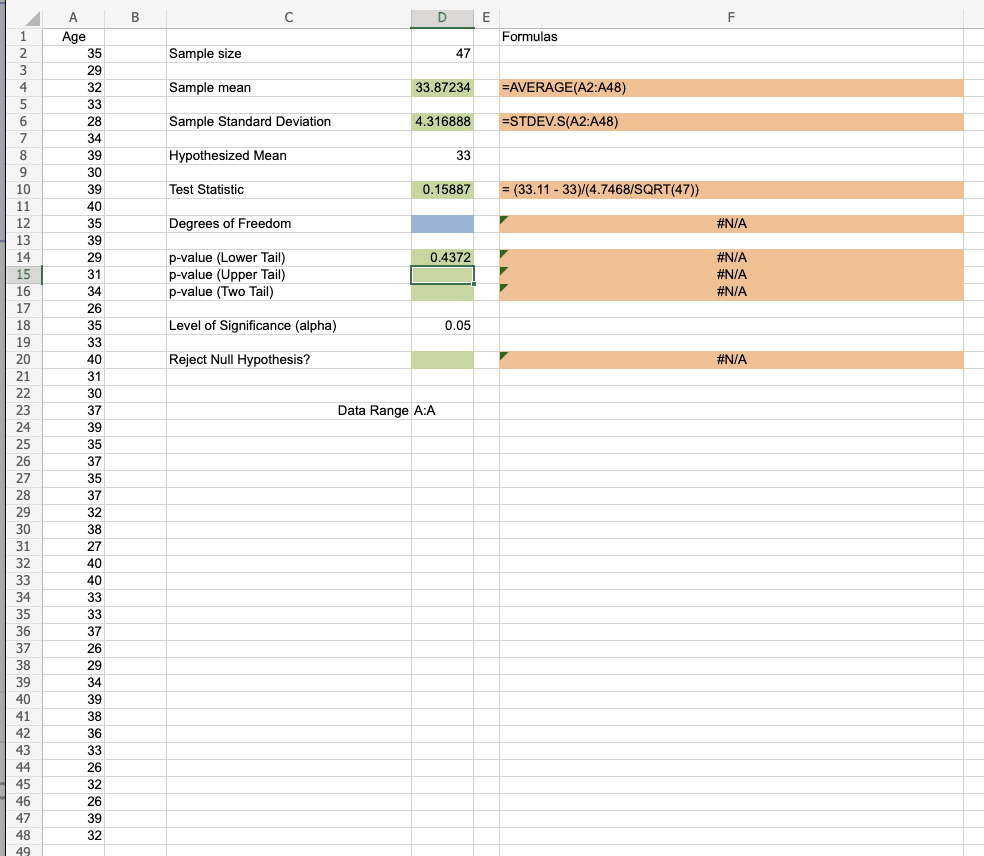Select the blue Degrees of Freedom cell
The height and width of the screenshot is (856, 984).
(x=442, y=223)
